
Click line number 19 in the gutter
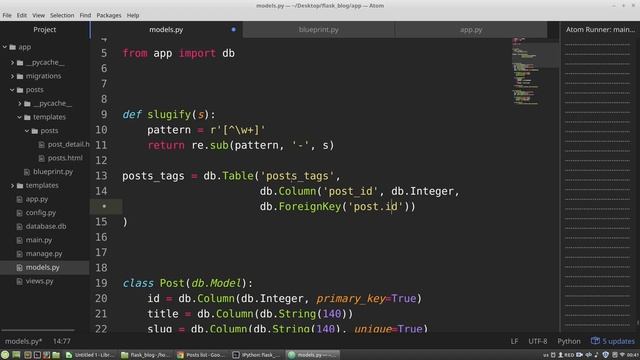(101, 283)
